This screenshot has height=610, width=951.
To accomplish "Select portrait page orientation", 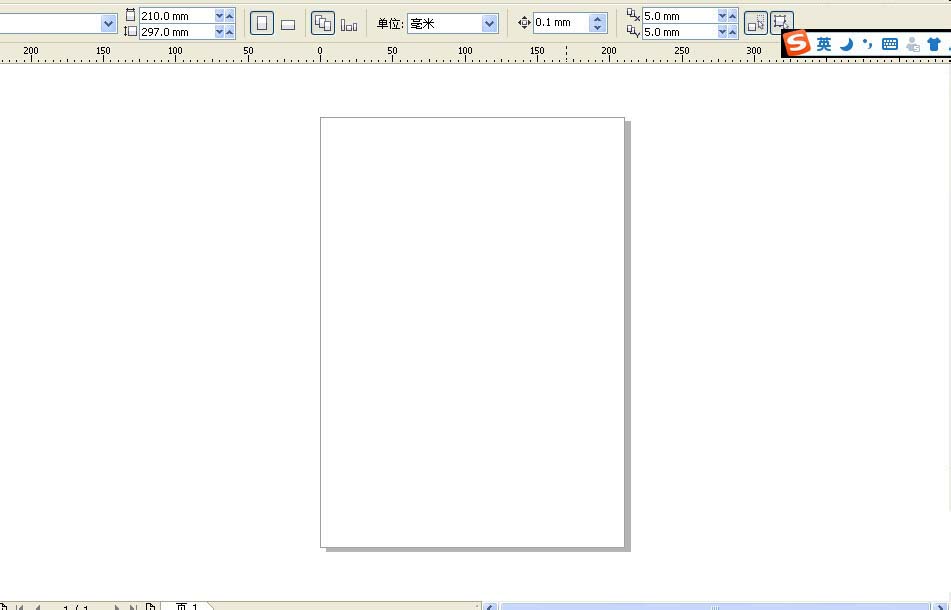I will tap(262, 24).
